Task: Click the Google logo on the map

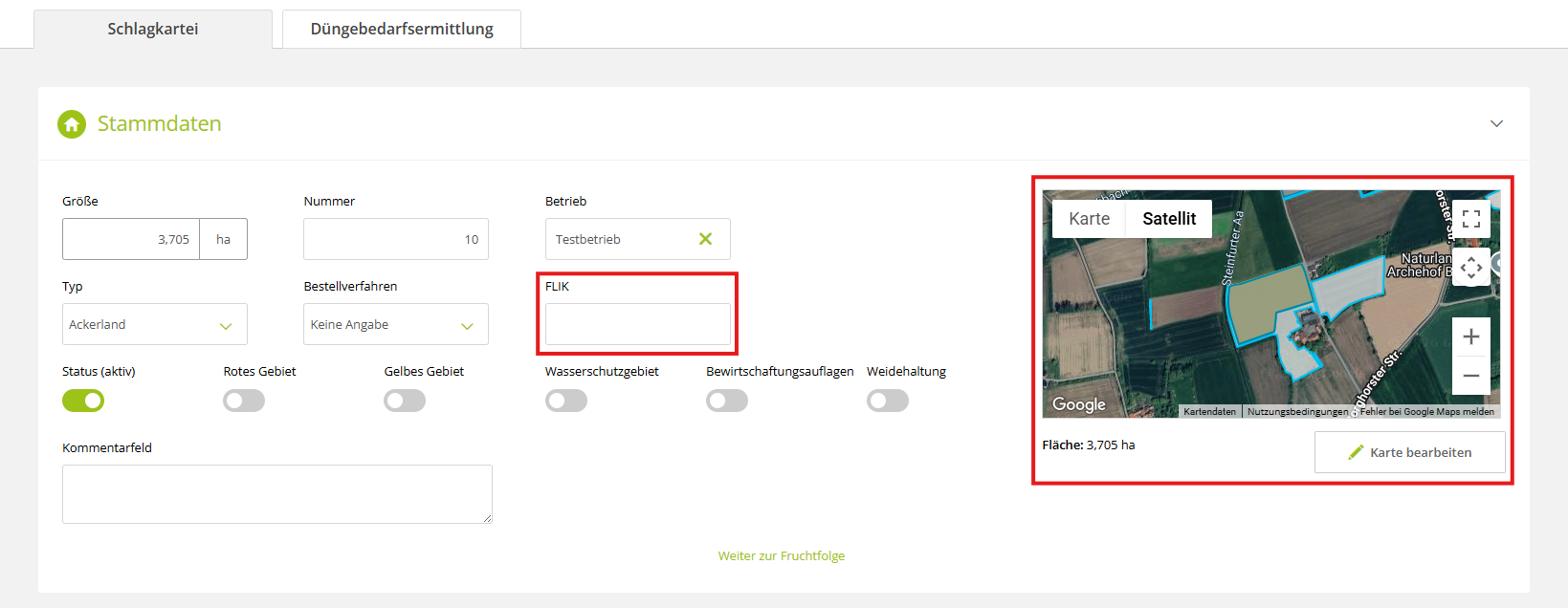Action: [x=1078, y=404]
